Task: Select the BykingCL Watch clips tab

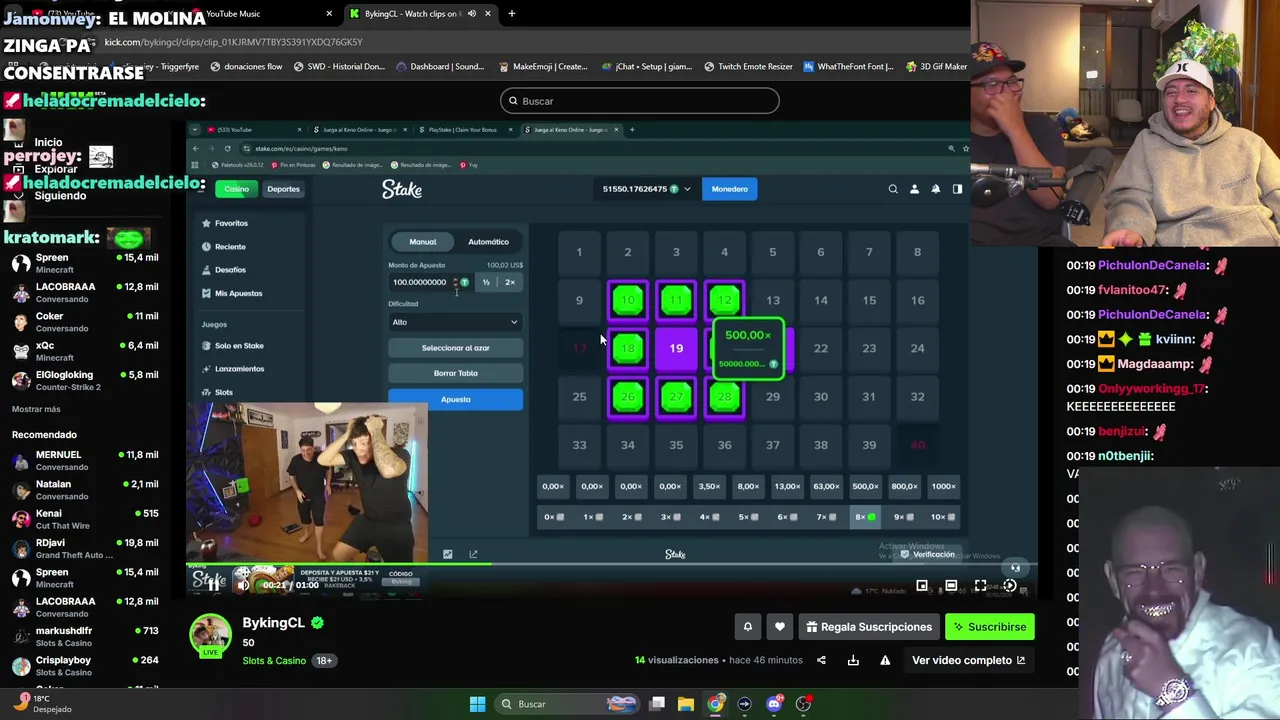Action: 420,14
